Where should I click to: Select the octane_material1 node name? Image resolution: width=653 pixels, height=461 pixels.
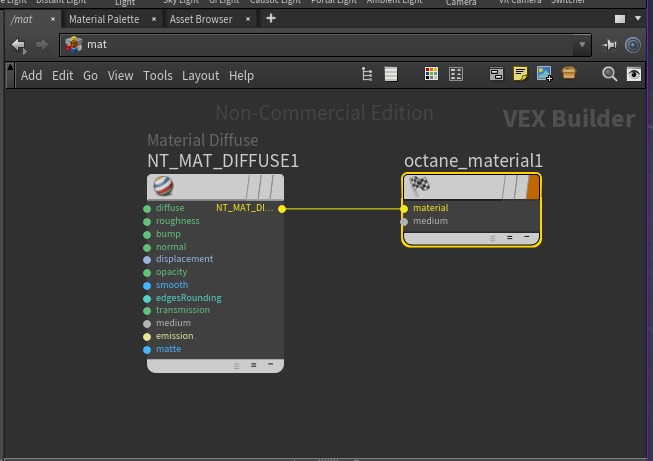coord(473,161)
